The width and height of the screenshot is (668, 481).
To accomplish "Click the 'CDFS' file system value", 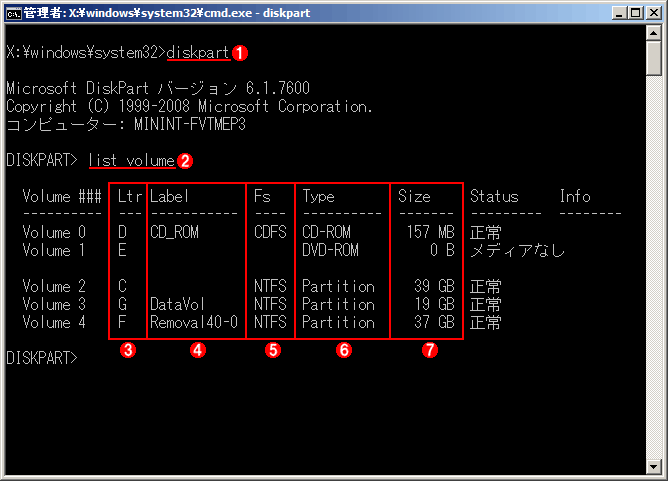I will click(x=270, y=232).
